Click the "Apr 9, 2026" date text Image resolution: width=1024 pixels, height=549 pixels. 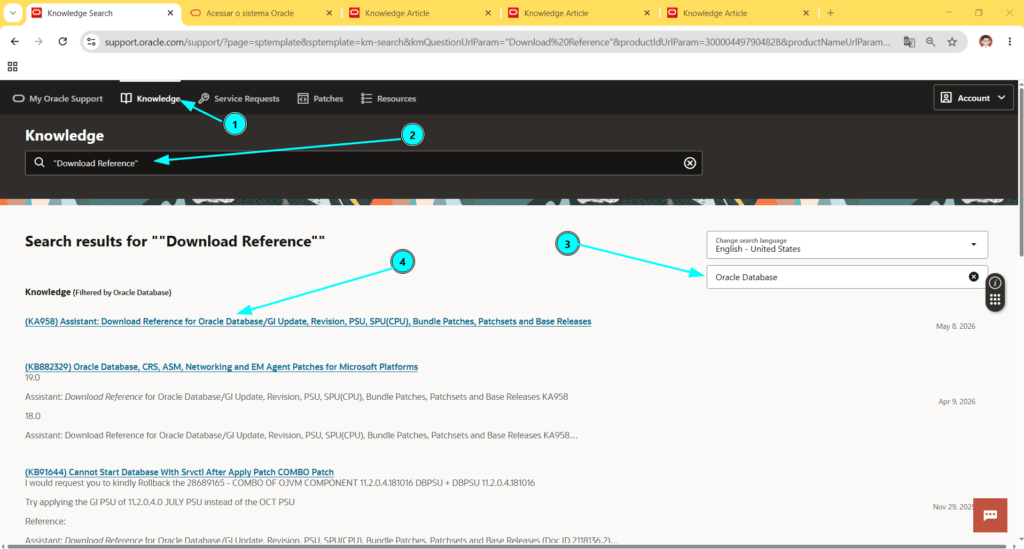pyautogui.click(x=957, y=401)
